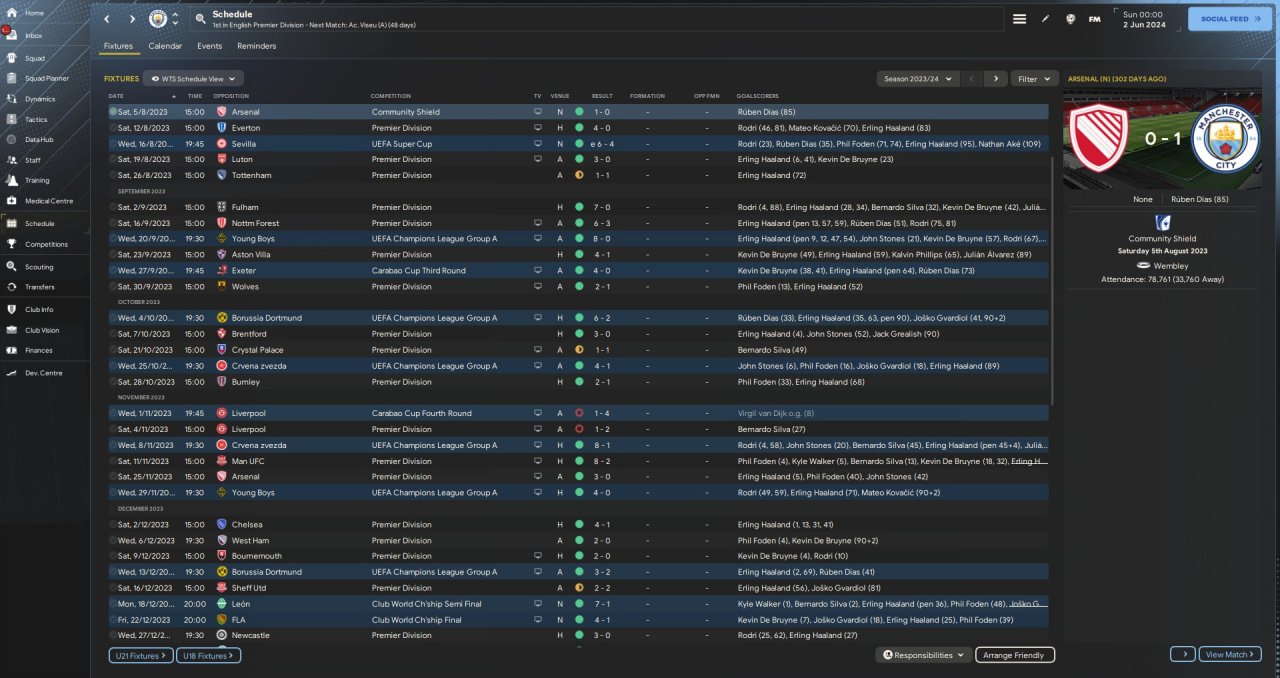Select the radio dot beside Sevilla fixture
Viewport: 1280px width, 678px height.
113,144
